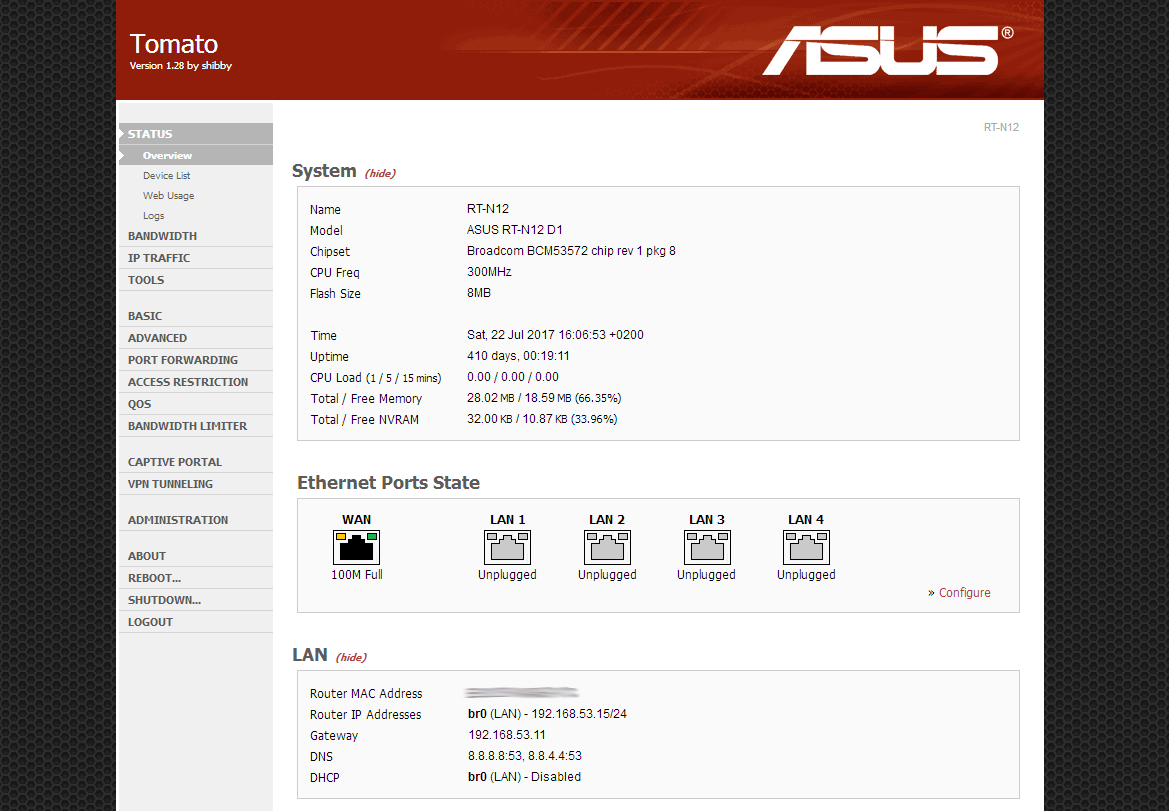Click the WAN port icon
1169x811 pixels.
point(356,547)
